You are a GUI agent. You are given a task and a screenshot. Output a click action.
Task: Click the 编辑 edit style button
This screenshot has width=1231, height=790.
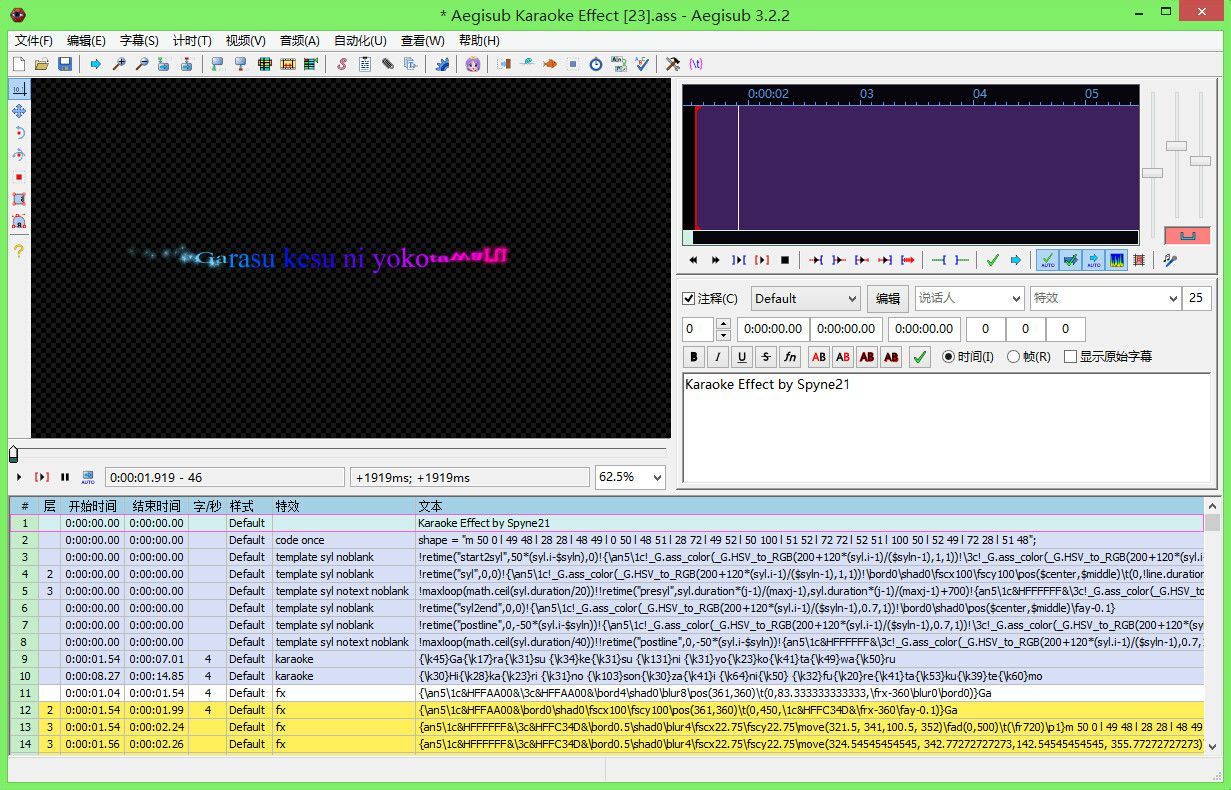(887, 298)
